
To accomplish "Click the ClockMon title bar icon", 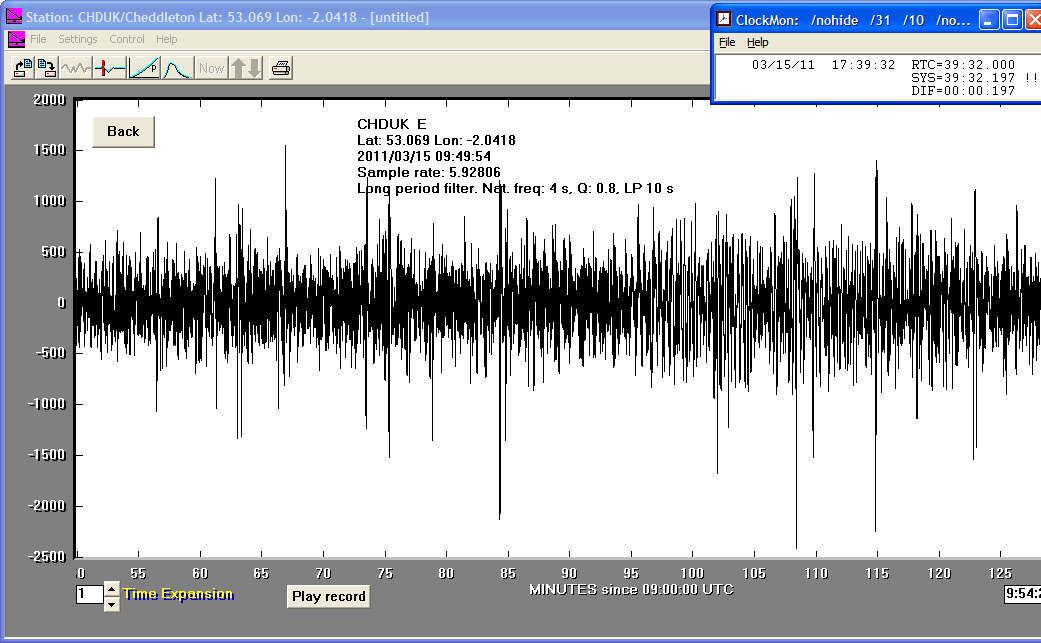I will click(x=724, y=20).
